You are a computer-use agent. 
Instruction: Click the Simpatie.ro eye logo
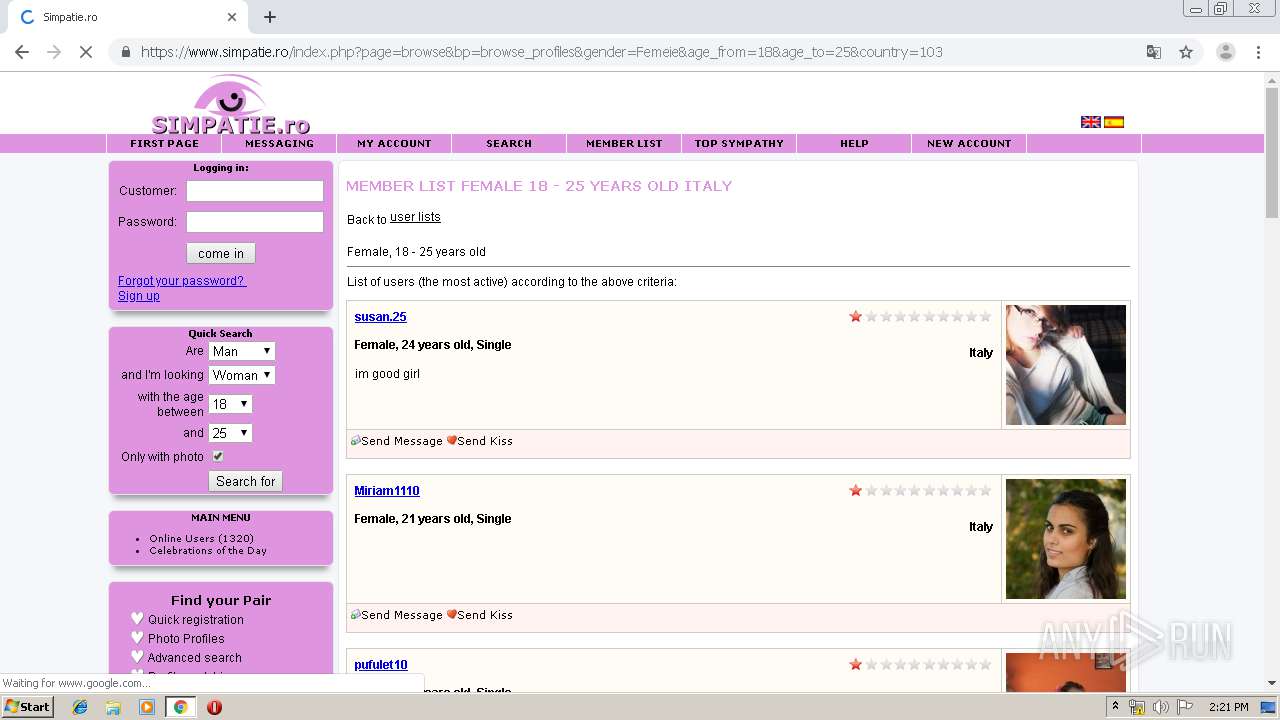click(231, 105)
